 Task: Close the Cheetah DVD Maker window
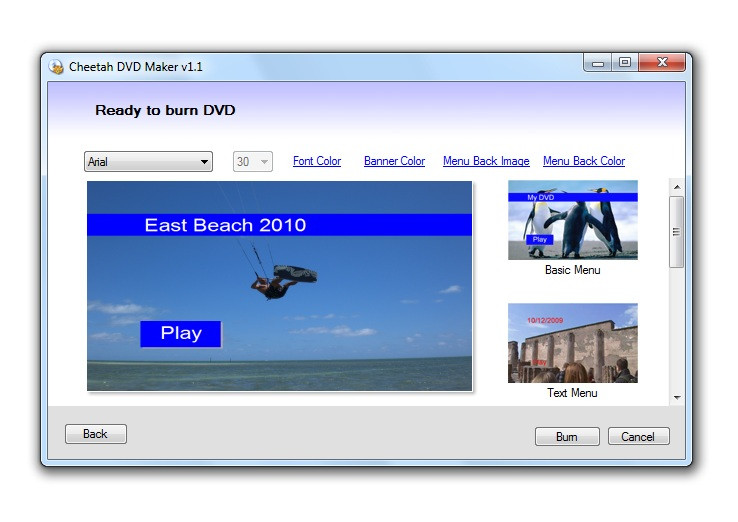(x=662, y=63)
